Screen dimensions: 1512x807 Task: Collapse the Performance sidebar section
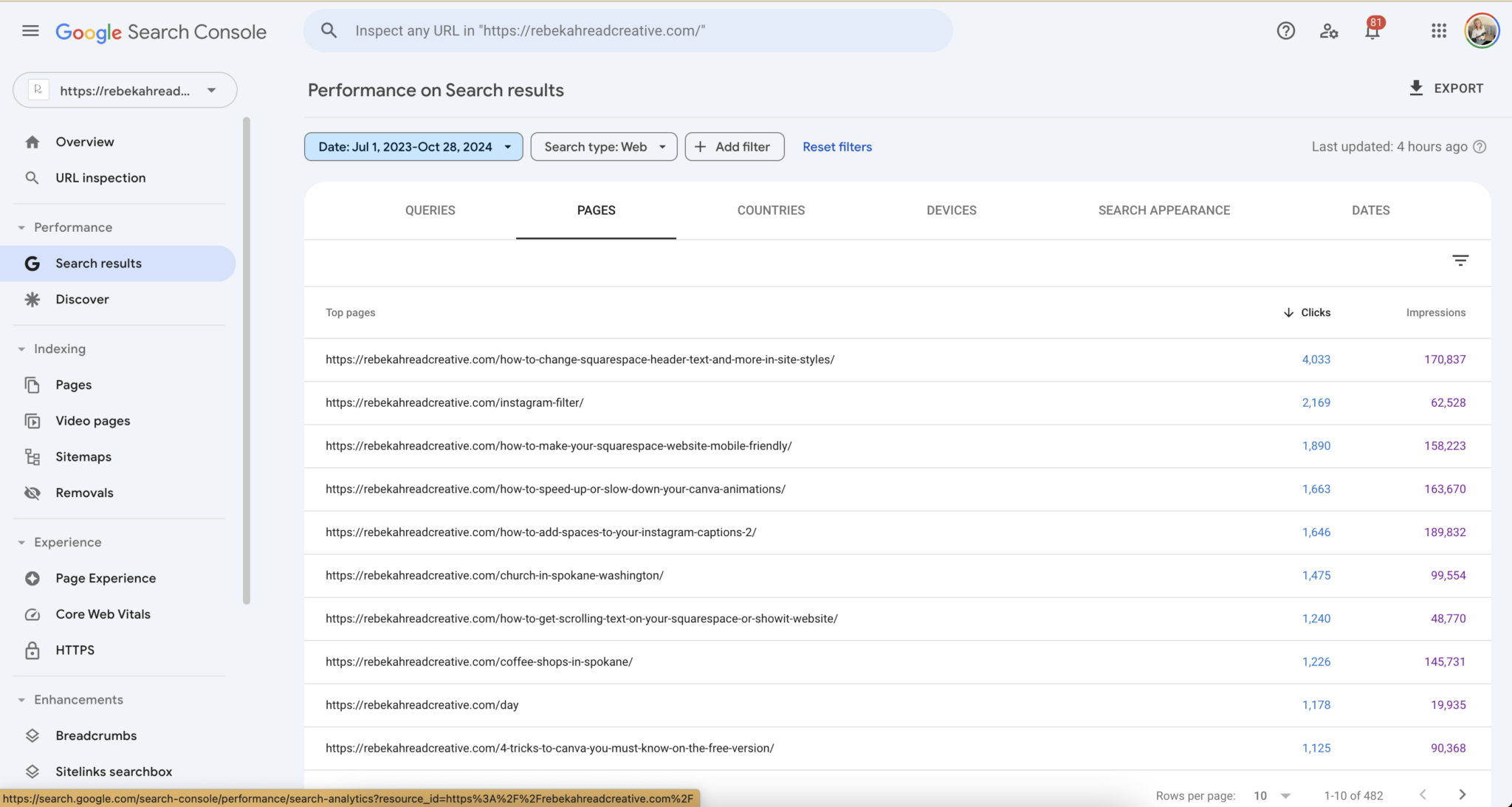pyautogui.click(x=21, y=227)
